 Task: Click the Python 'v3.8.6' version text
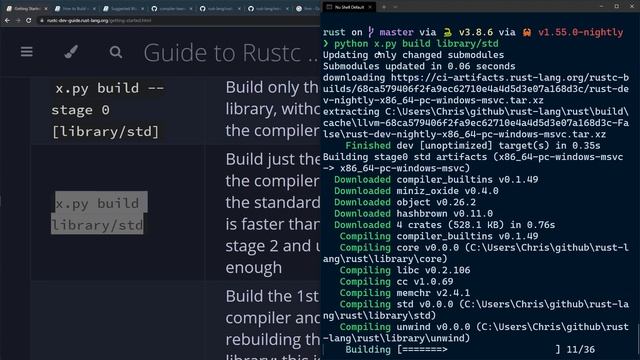476,32
